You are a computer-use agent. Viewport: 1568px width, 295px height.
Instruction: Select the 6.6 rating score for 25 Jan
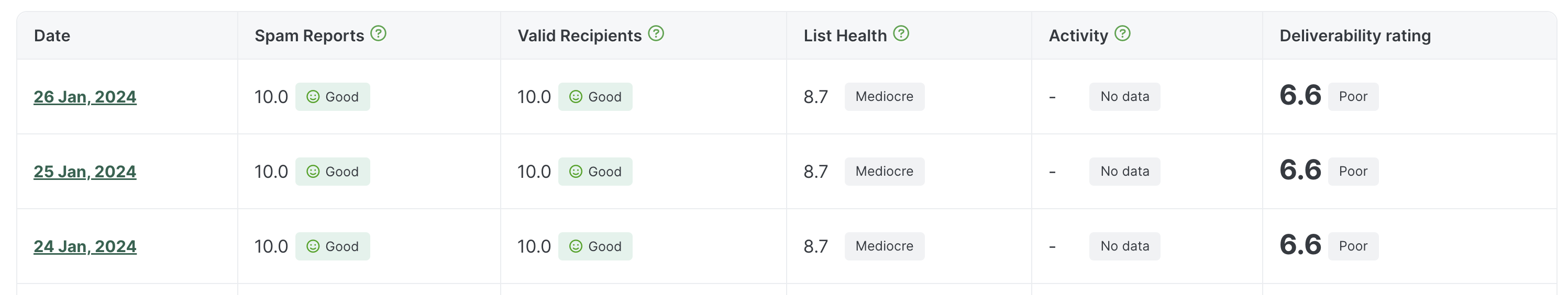click(1299, 171)
